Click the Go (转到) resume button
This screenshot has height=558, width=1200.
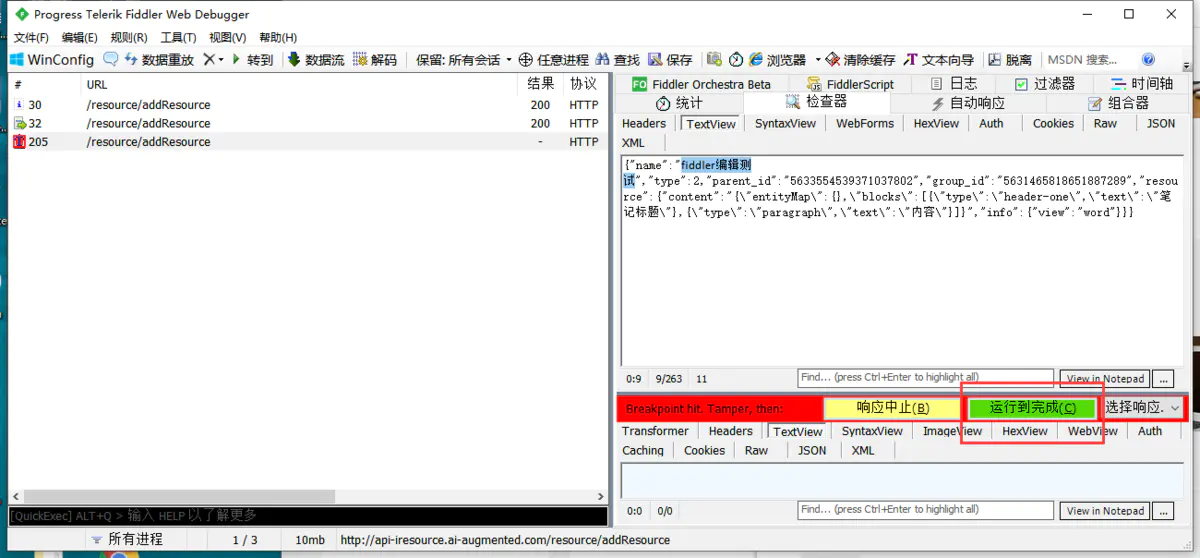(252, 60)
